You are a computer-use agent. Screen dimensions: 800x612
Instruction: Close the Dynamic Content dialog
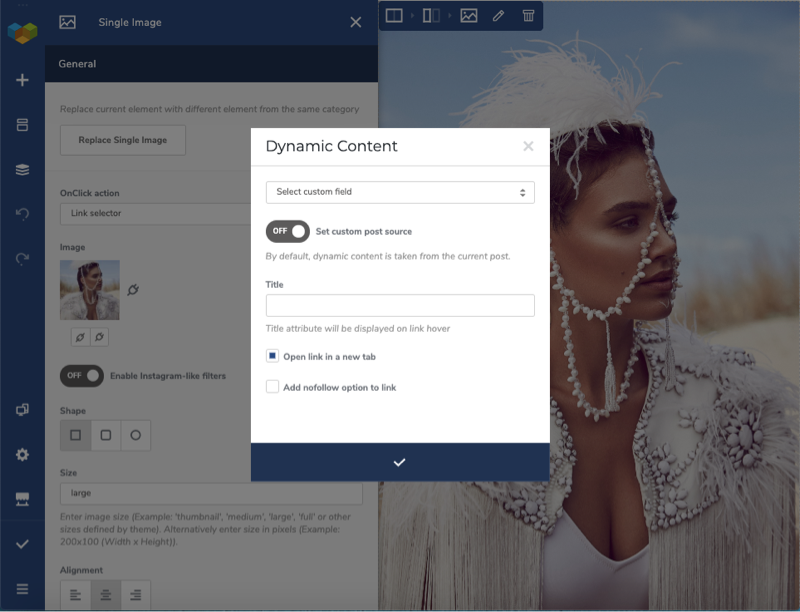pos(529,146)
